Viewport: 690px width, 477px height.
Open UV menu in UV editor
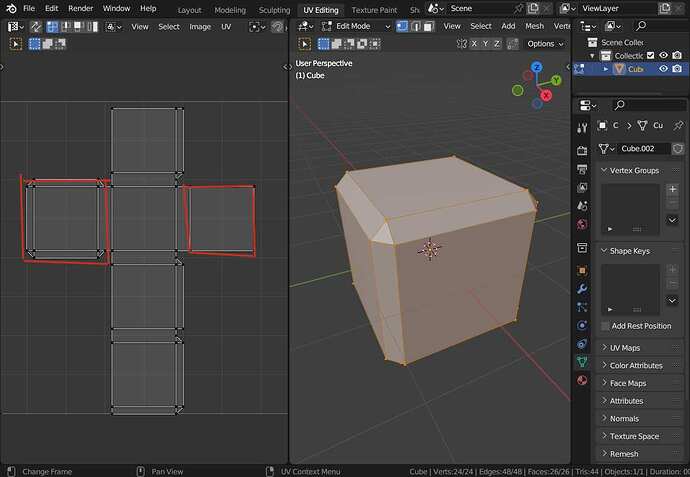226,27
